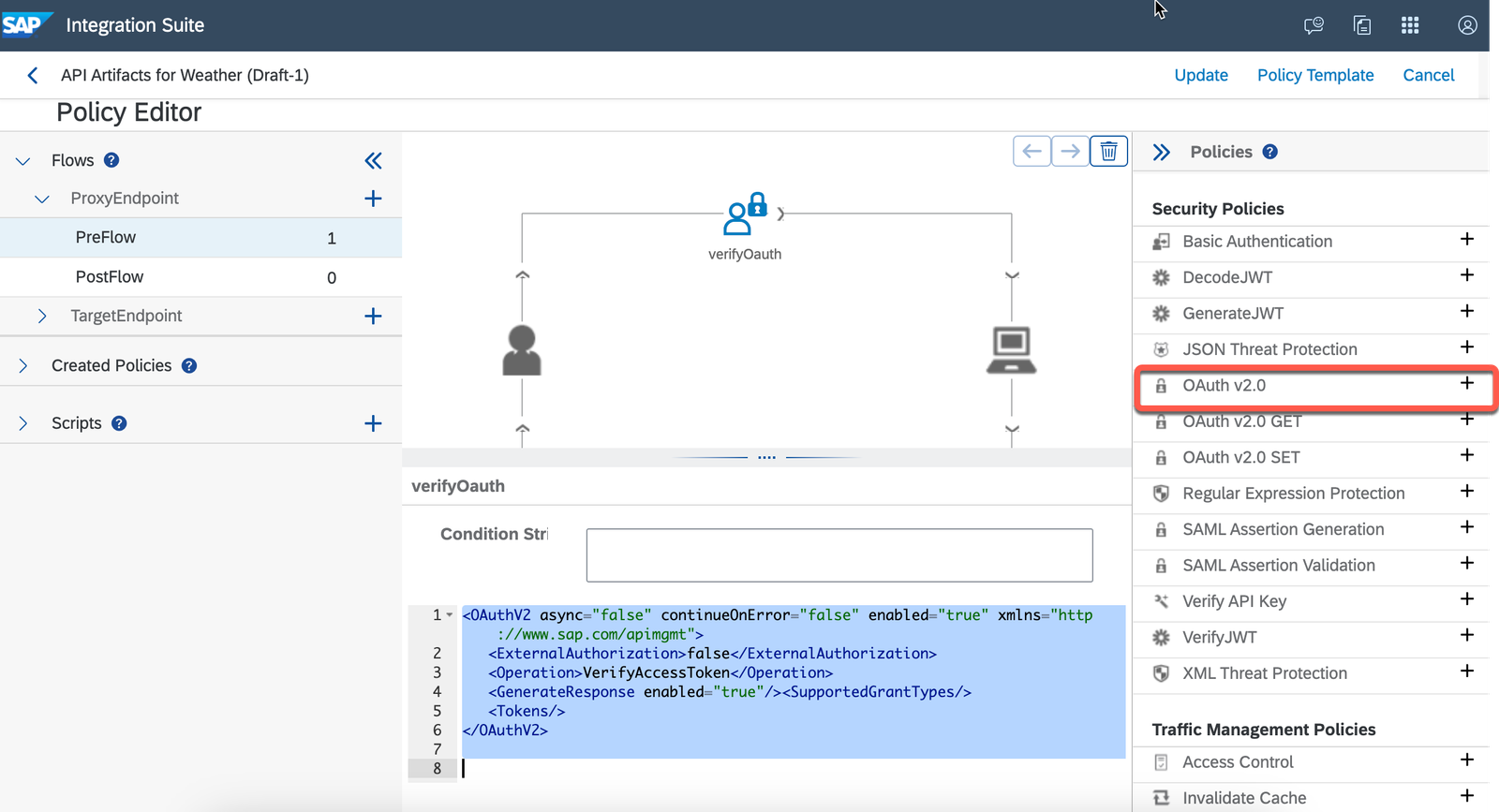The image size is (1499, 812).
Task: Collapse the Policies panel with double arrow
Action: click(1162, 153)
